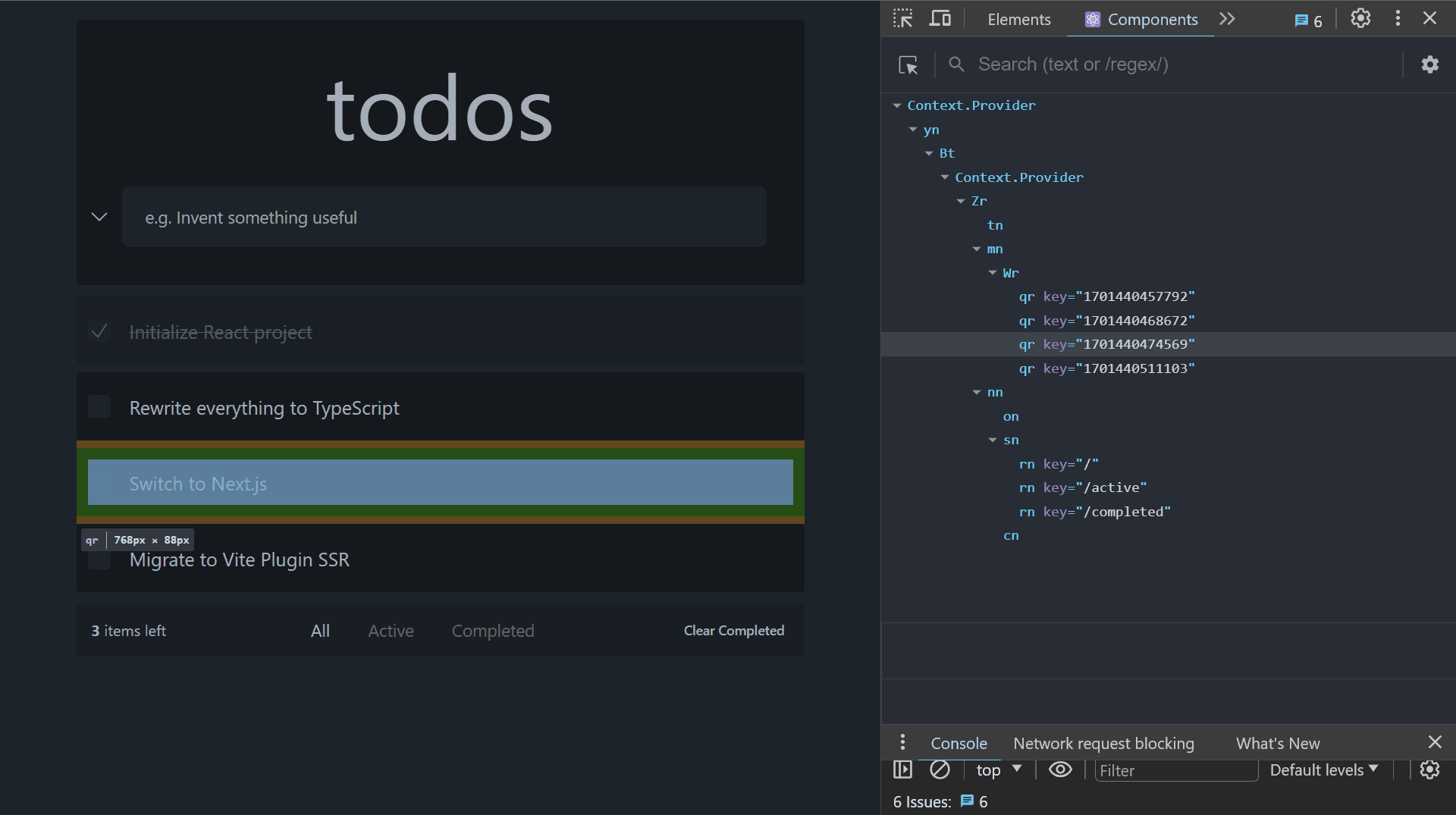Filter todos by the Active link
This screenshot has height=815, width=1456.
pos(391,631)
